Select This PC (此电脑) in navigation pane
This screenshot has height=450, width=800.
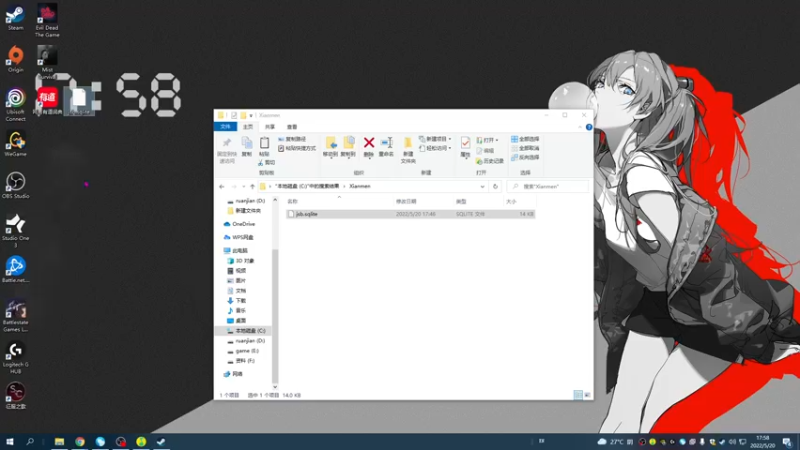240,251
